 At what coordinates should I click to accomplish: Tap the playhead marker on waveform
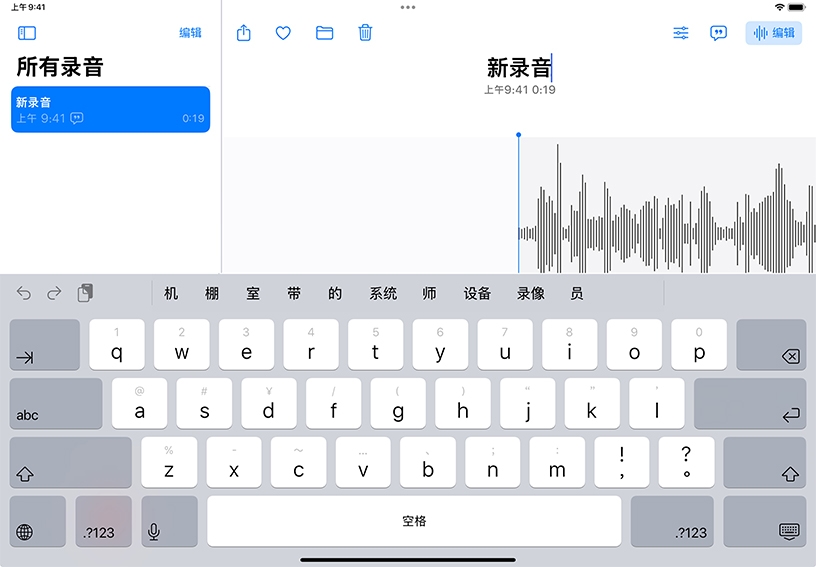click(518, 135)
